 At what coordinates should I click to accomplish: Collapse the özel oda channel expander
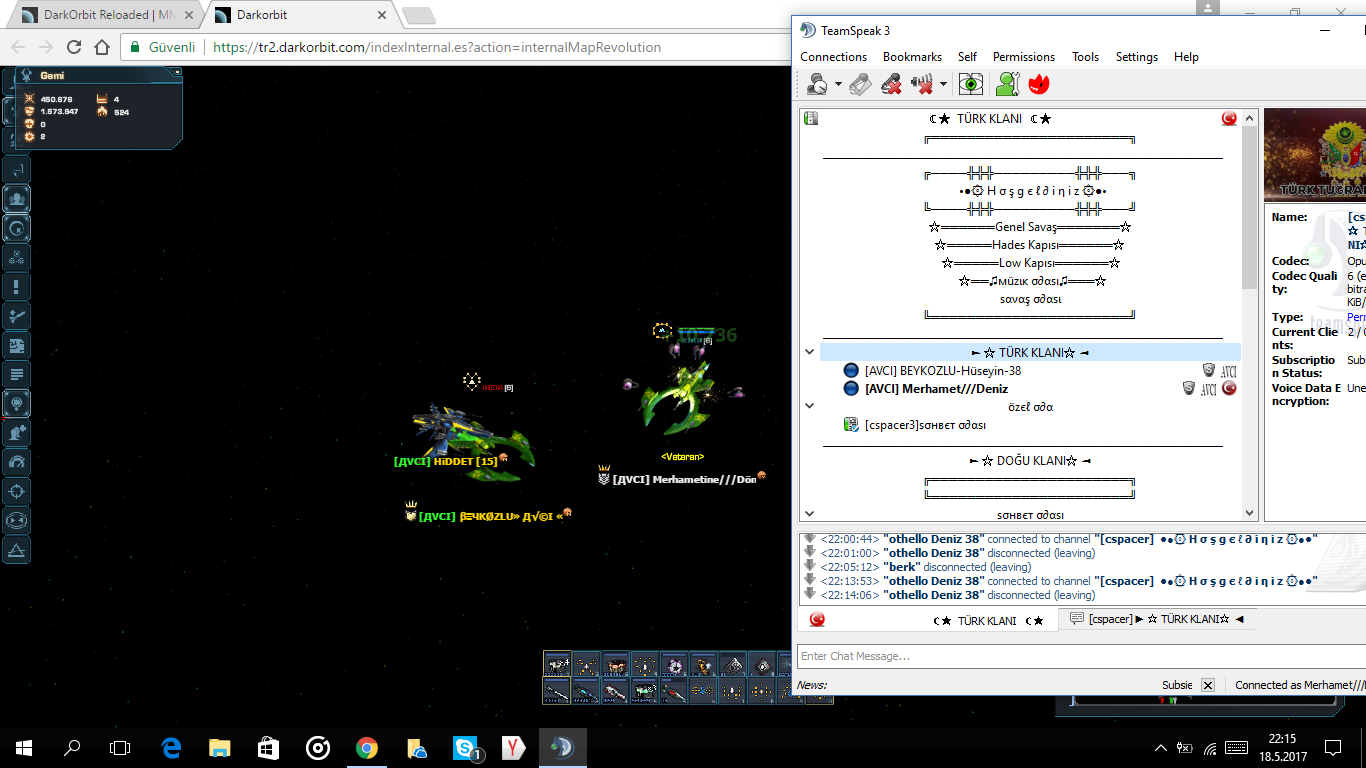(x=810, y=406)
